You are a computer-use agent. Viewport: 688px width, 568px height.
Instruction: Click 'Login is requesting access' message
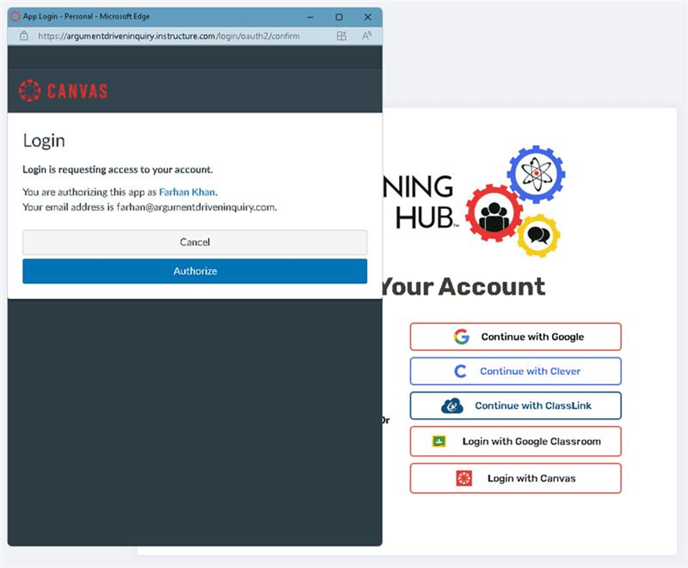(x=118, y=170)
